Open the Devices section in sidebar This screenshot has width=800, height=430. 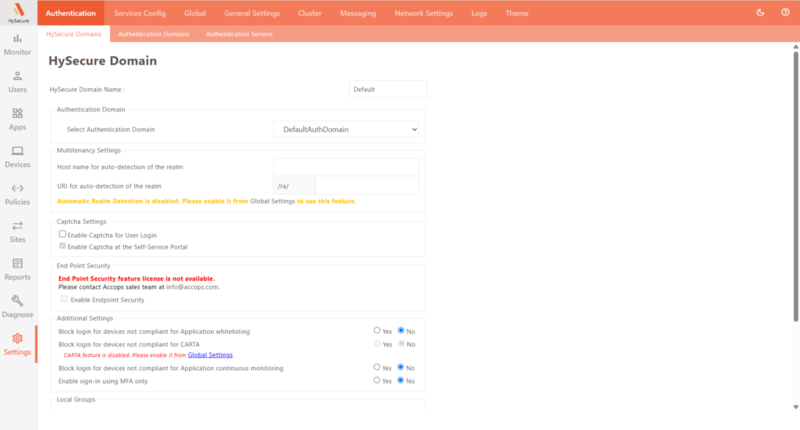click(x=17, y=157)
